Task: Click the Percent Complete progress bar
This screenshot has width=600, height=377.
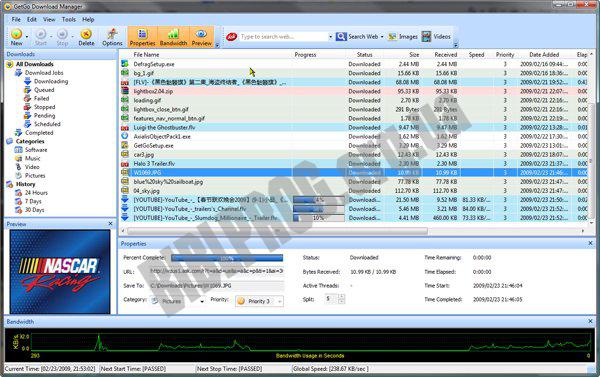Action: (x=227, y=258)
